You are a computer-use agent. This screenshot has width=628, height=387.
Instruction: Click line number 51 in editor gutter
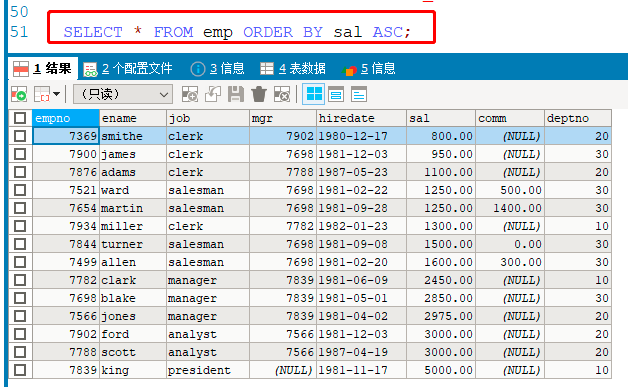tap(19, 32)
